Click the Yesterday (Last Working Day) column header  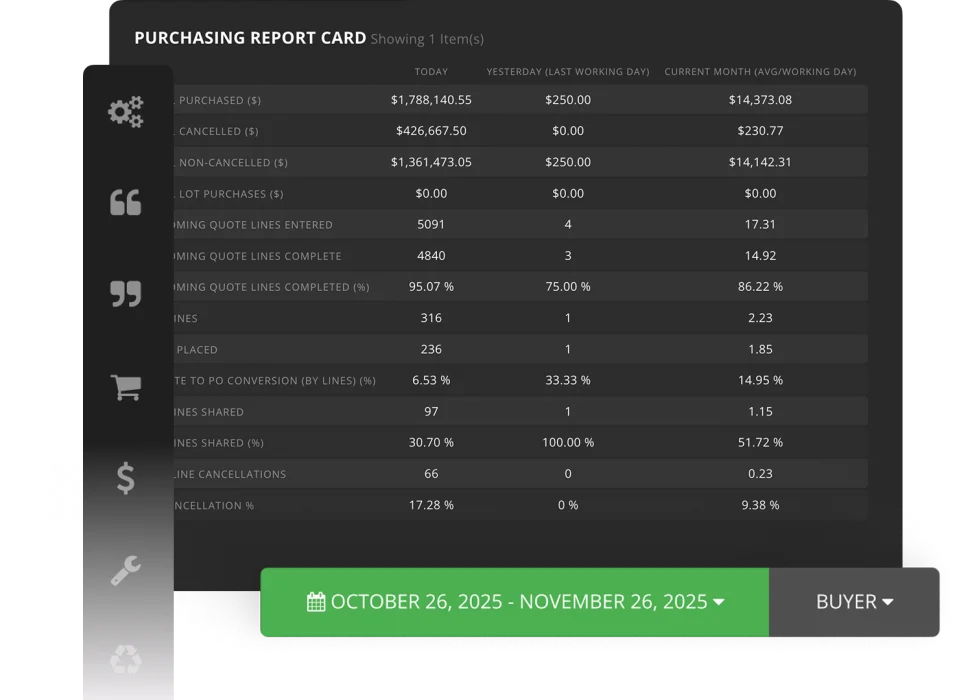click(x=567, y=72)
